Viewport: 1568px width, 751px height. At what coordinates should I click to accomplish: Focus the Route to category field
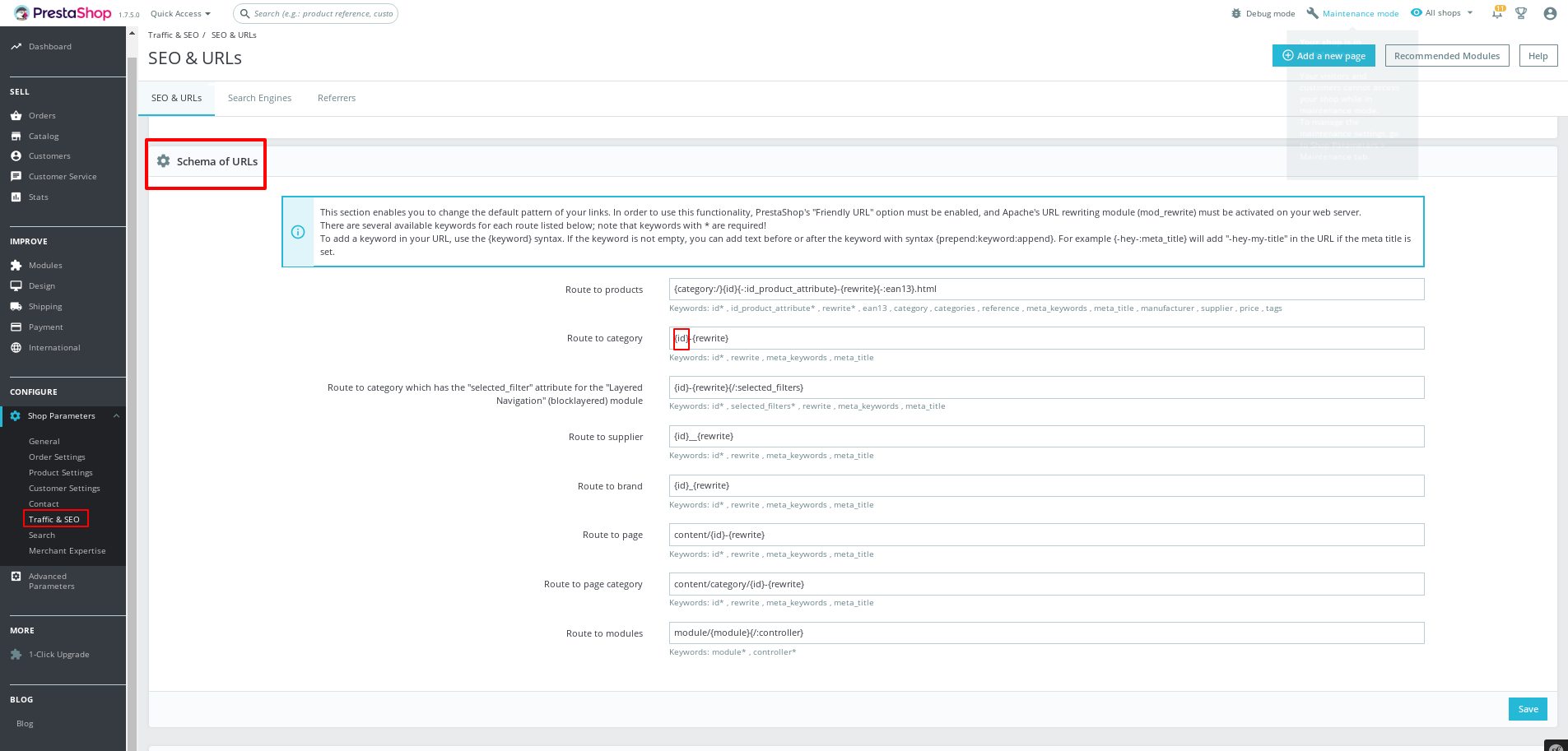click(1046, 338)
